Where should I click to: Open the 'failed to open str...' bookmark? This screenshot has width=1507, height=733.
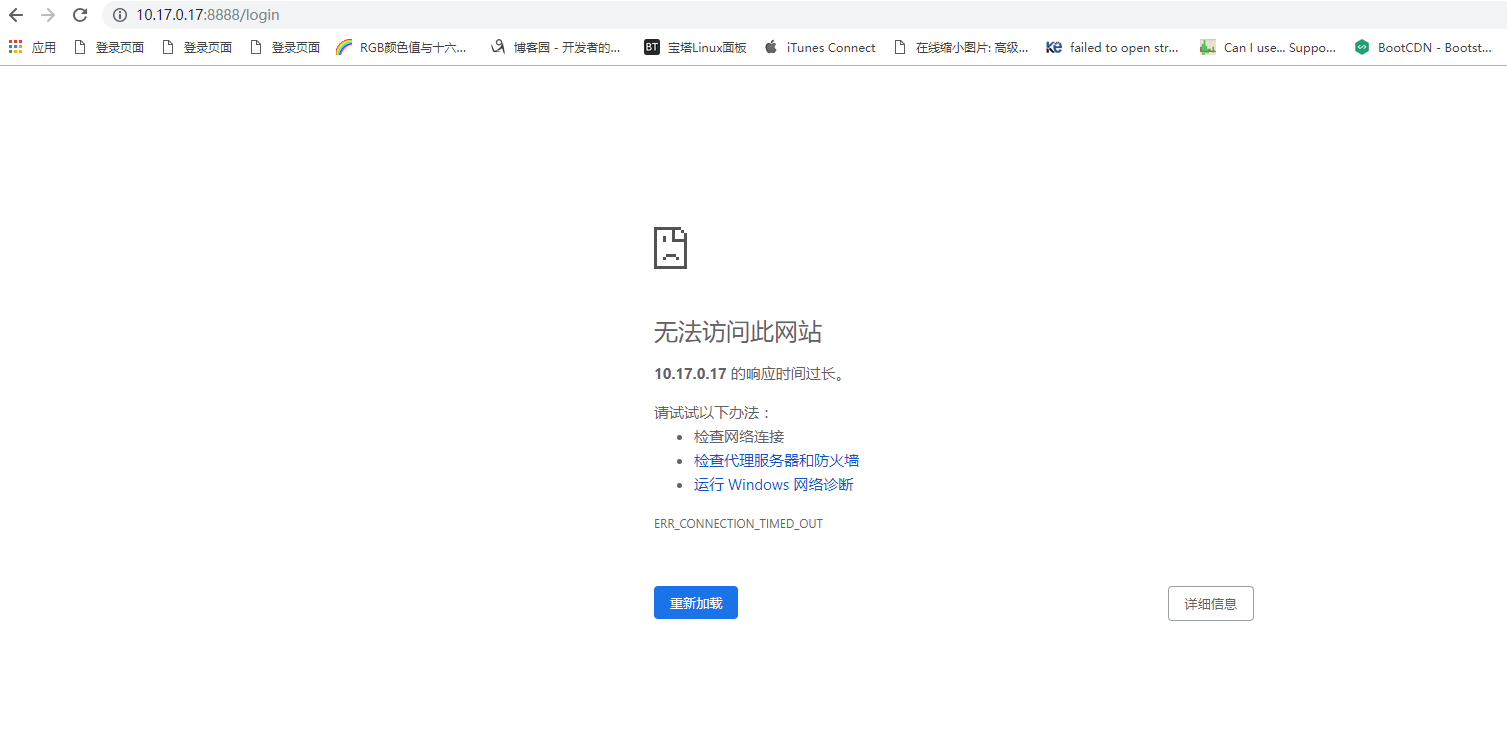[x=1112, y=47]
